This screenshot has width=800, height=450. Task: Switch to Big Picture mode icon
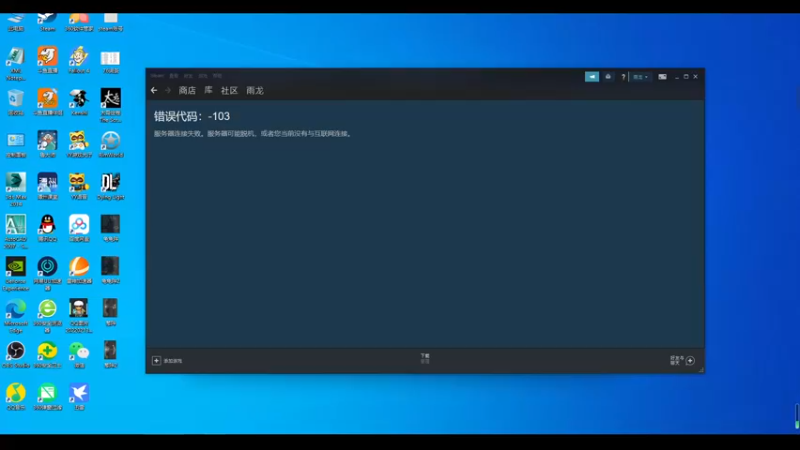(x=662, y=77)
